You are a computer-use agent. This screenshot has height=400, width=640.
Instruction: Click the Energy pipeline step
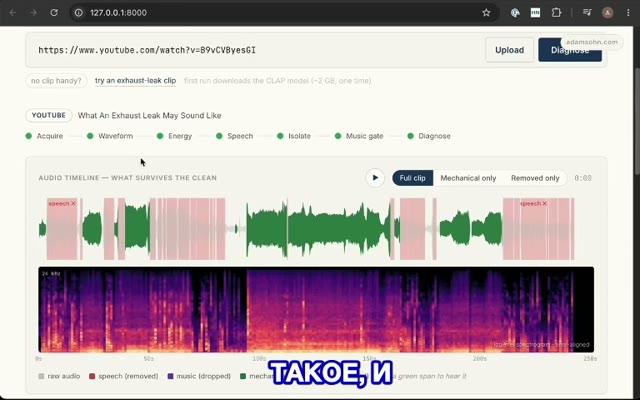pyautogui.click(x=174, y=136)
